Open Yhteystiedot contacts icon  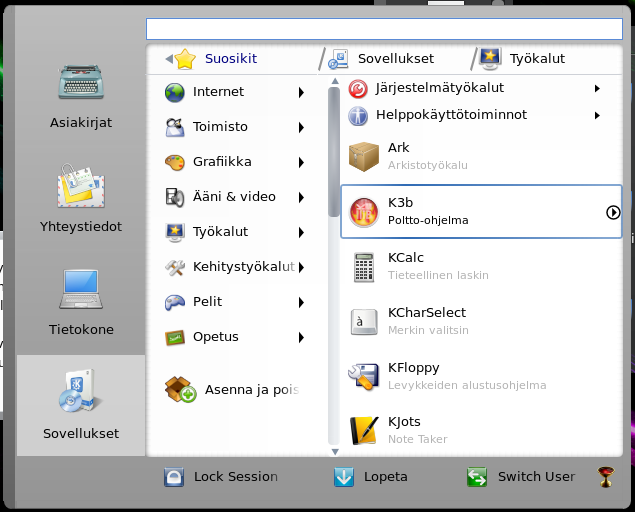coord(81,186)
